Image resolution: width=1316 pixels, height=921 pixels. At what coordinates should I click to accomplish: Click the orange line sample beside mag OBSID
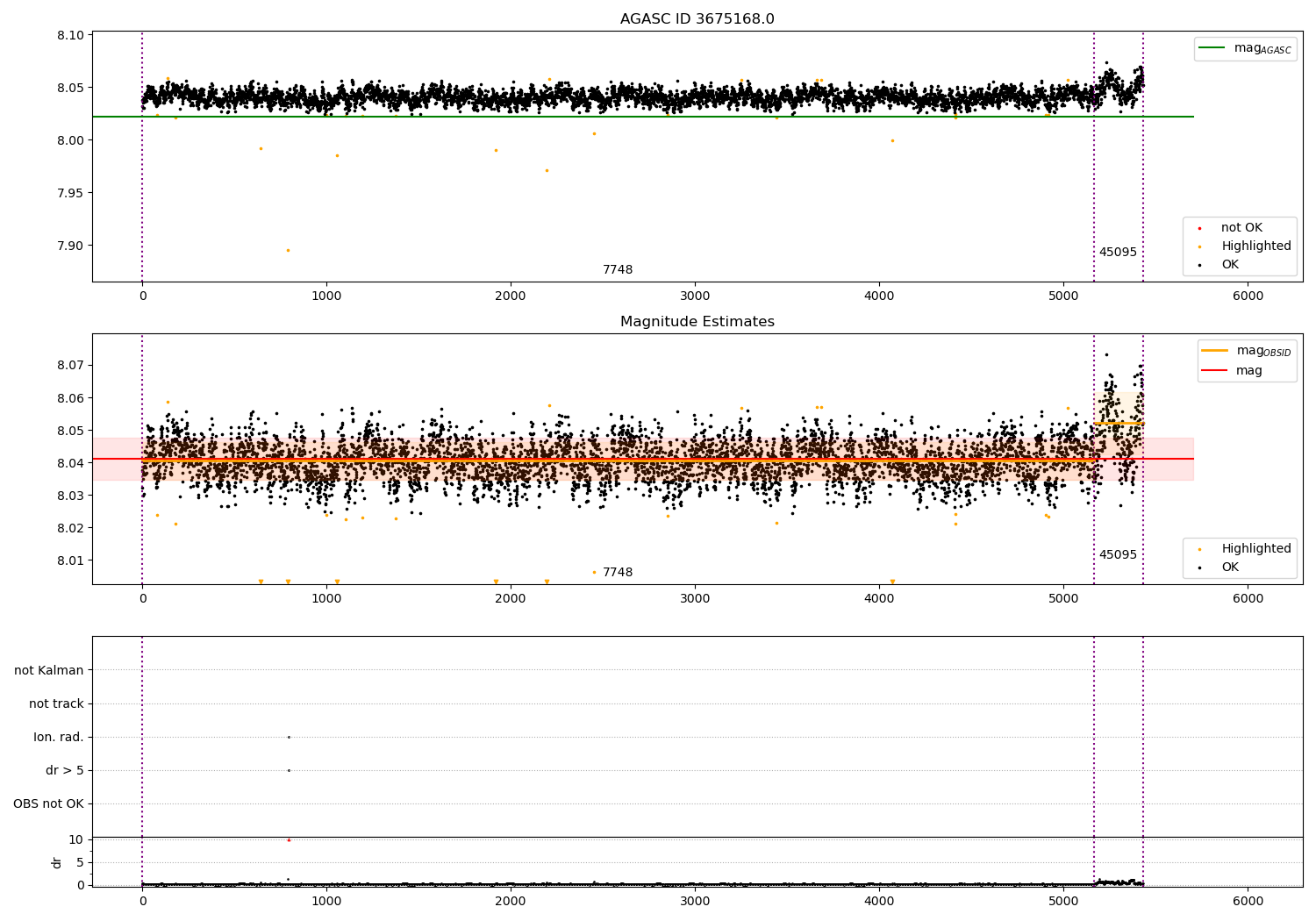(1215, 351)
